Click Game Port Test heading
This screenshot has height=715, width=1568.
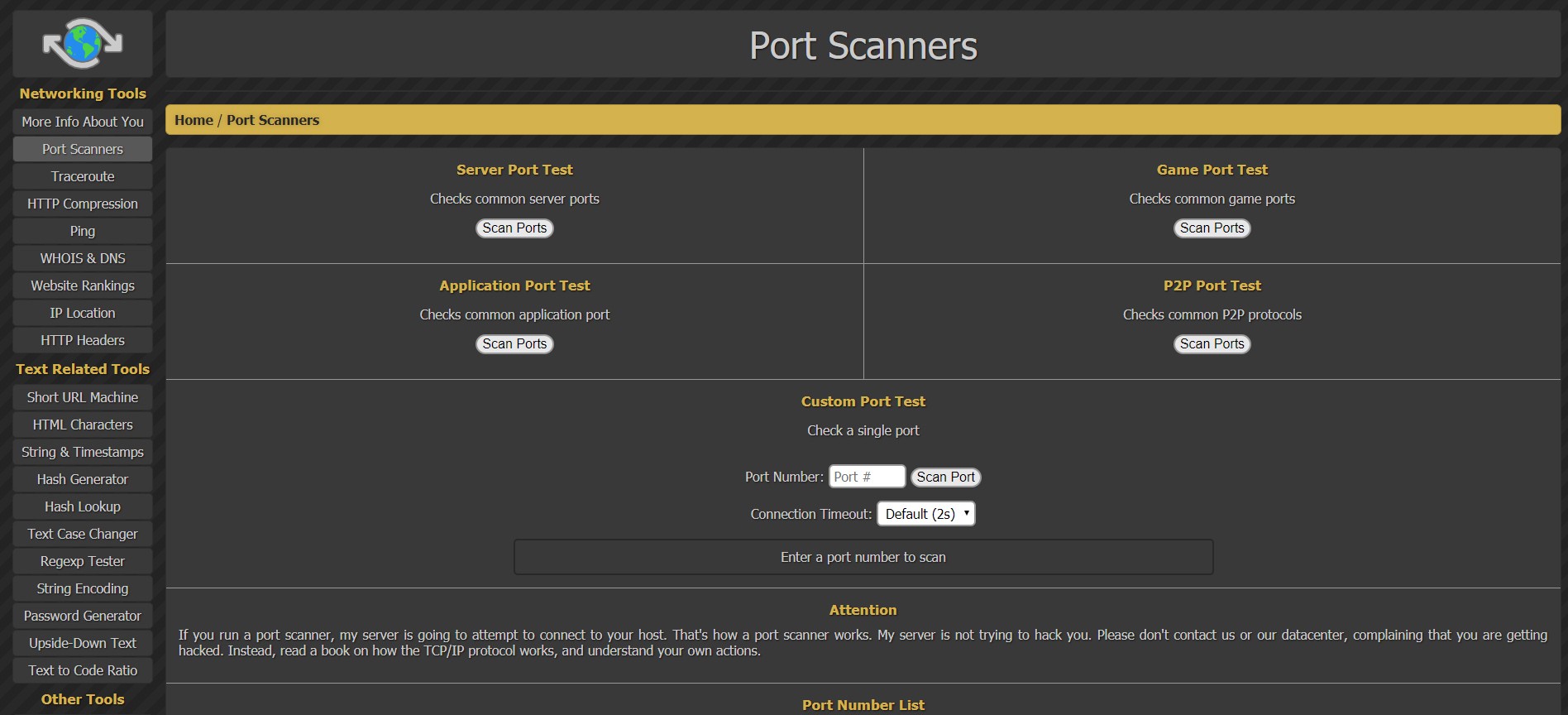[1212, 170]
